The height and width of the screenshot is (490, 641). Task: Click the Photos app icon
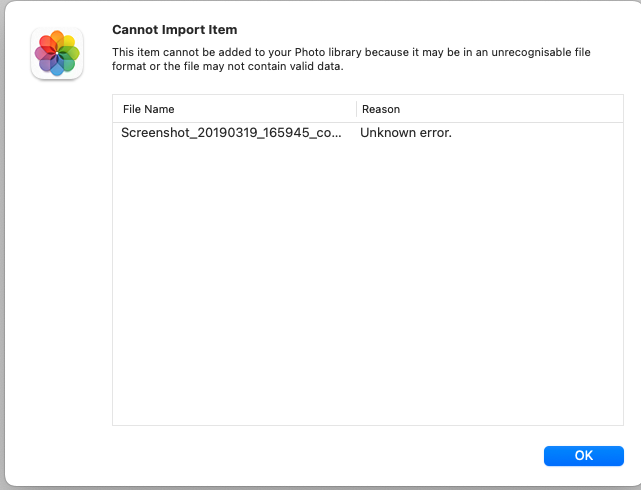coord(57,53)
